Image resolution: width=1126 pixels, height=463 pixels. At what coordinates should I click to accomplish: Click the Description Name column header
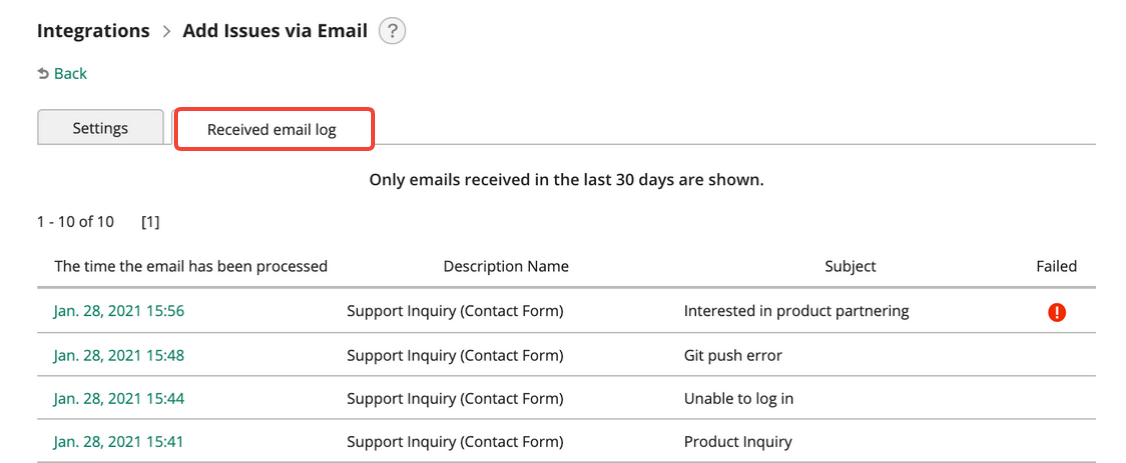pos(506,266)
